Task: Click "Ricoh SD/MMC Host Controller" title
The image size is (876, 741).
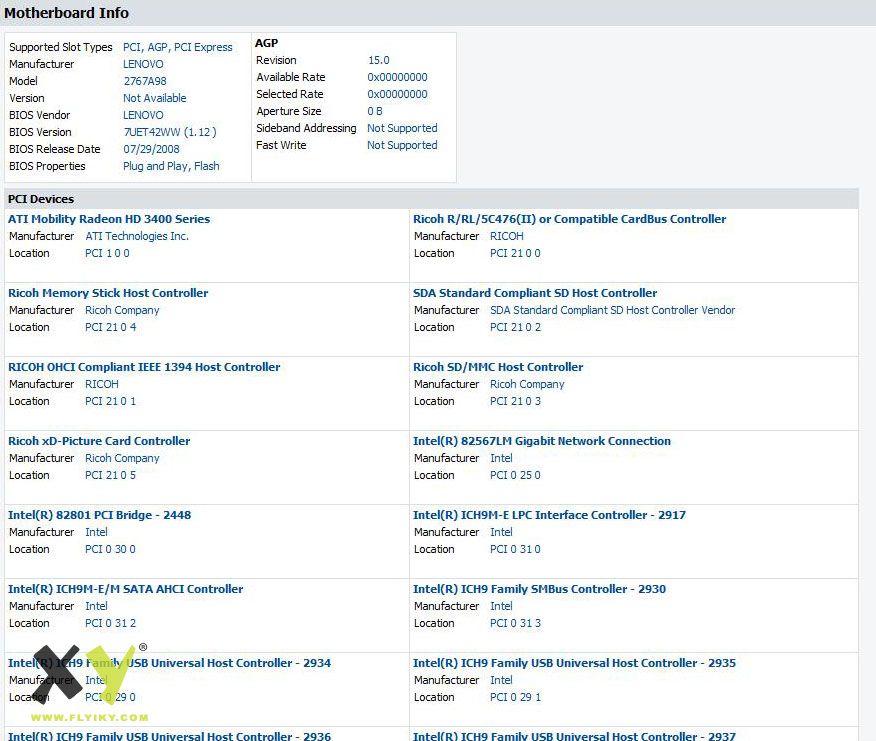Action: point(498,367)
